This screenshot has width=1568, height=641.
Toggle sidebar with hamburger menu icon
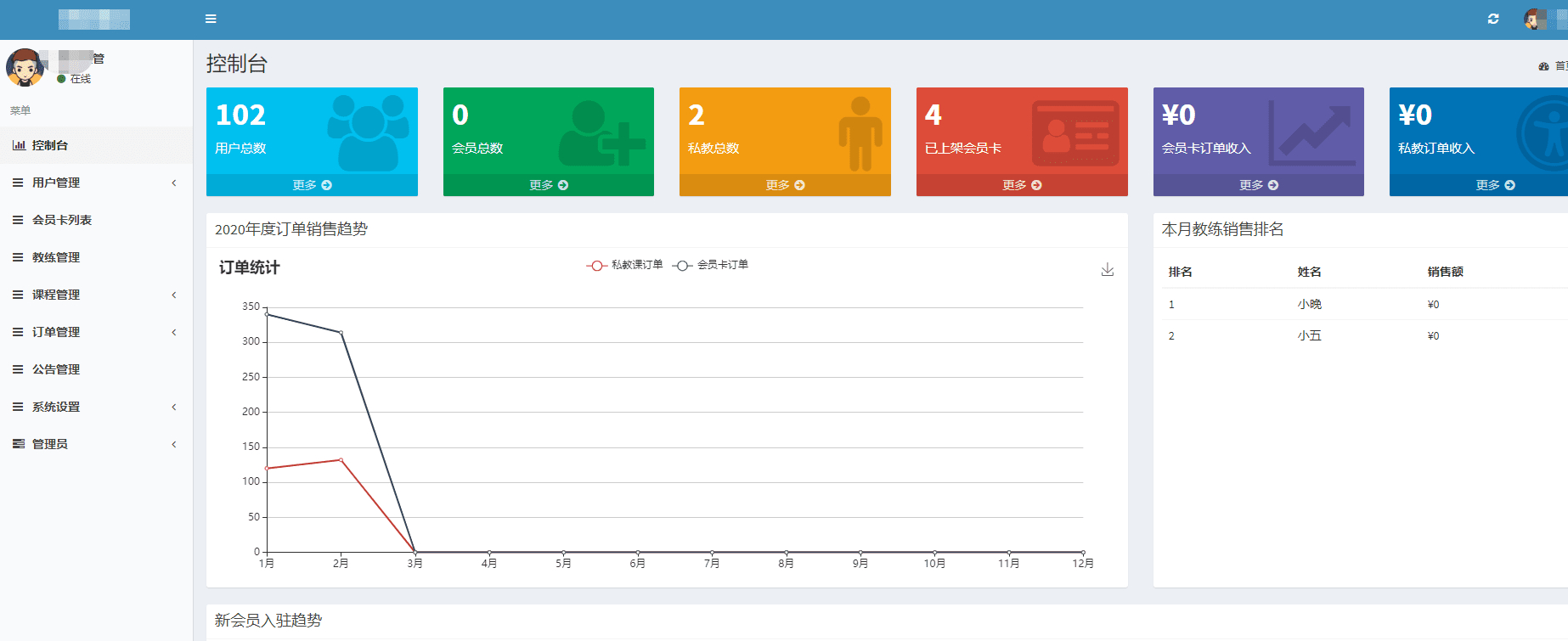[211, 19]
